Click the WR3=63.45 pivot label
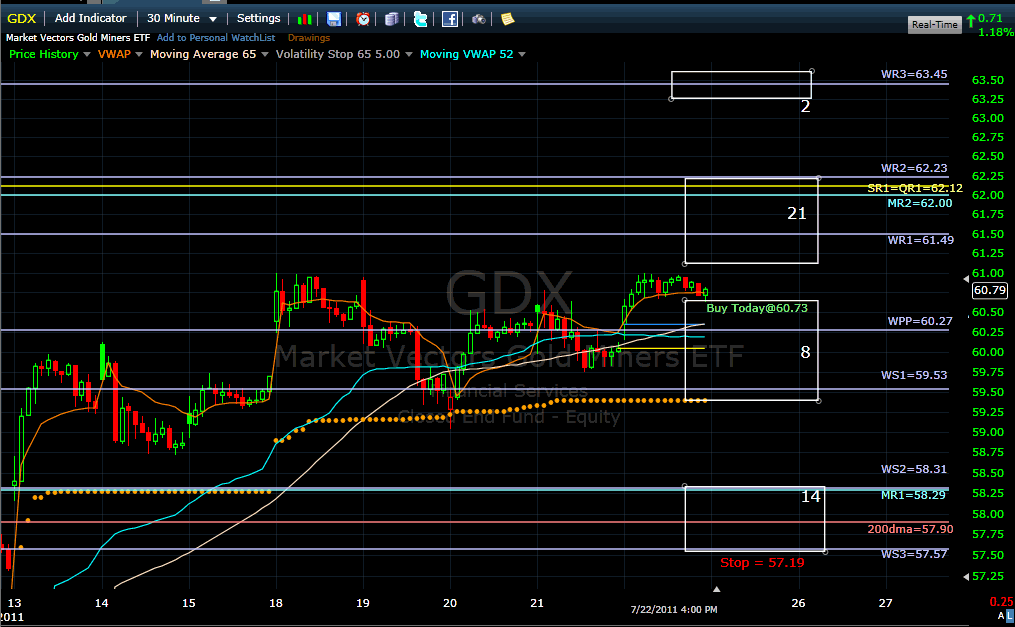The height and width of the screenshot is (627, 1015). (913, 74)
